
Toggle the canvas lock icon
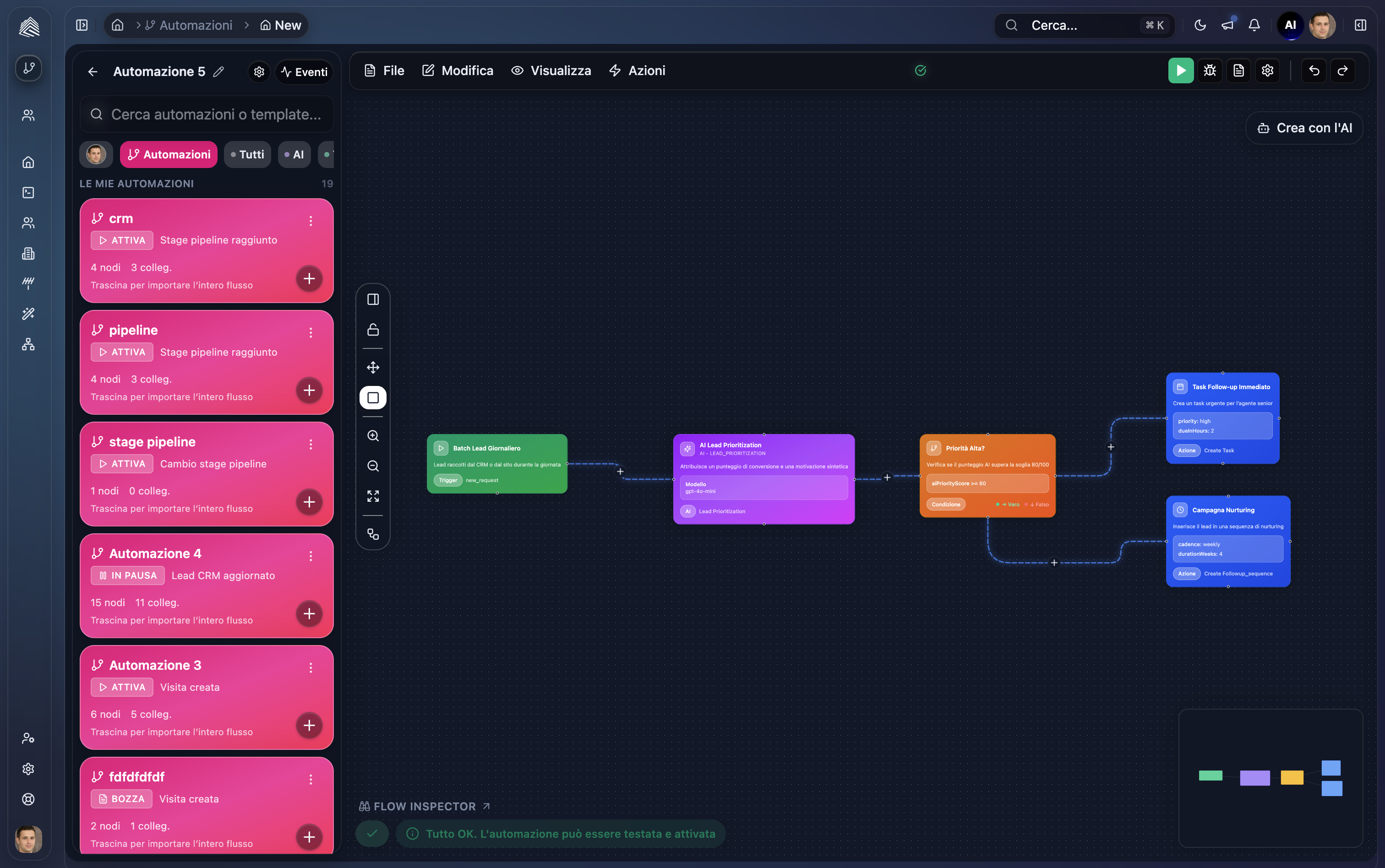coord(373,330)
